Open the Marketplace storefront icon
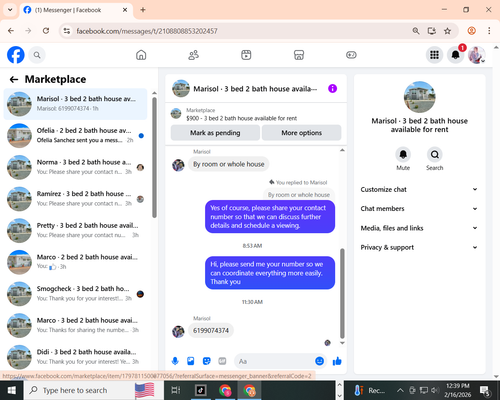This screenshot has height=400, width=500. tap(299, 55)
